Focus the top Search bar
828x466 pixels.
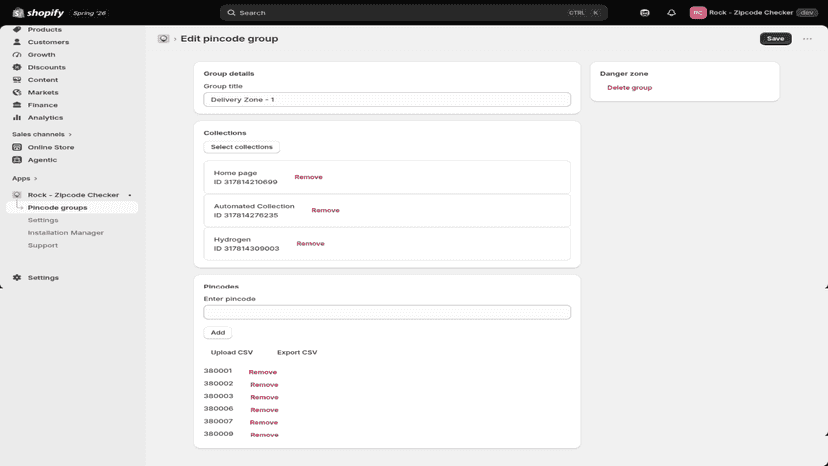coord(413,13)
